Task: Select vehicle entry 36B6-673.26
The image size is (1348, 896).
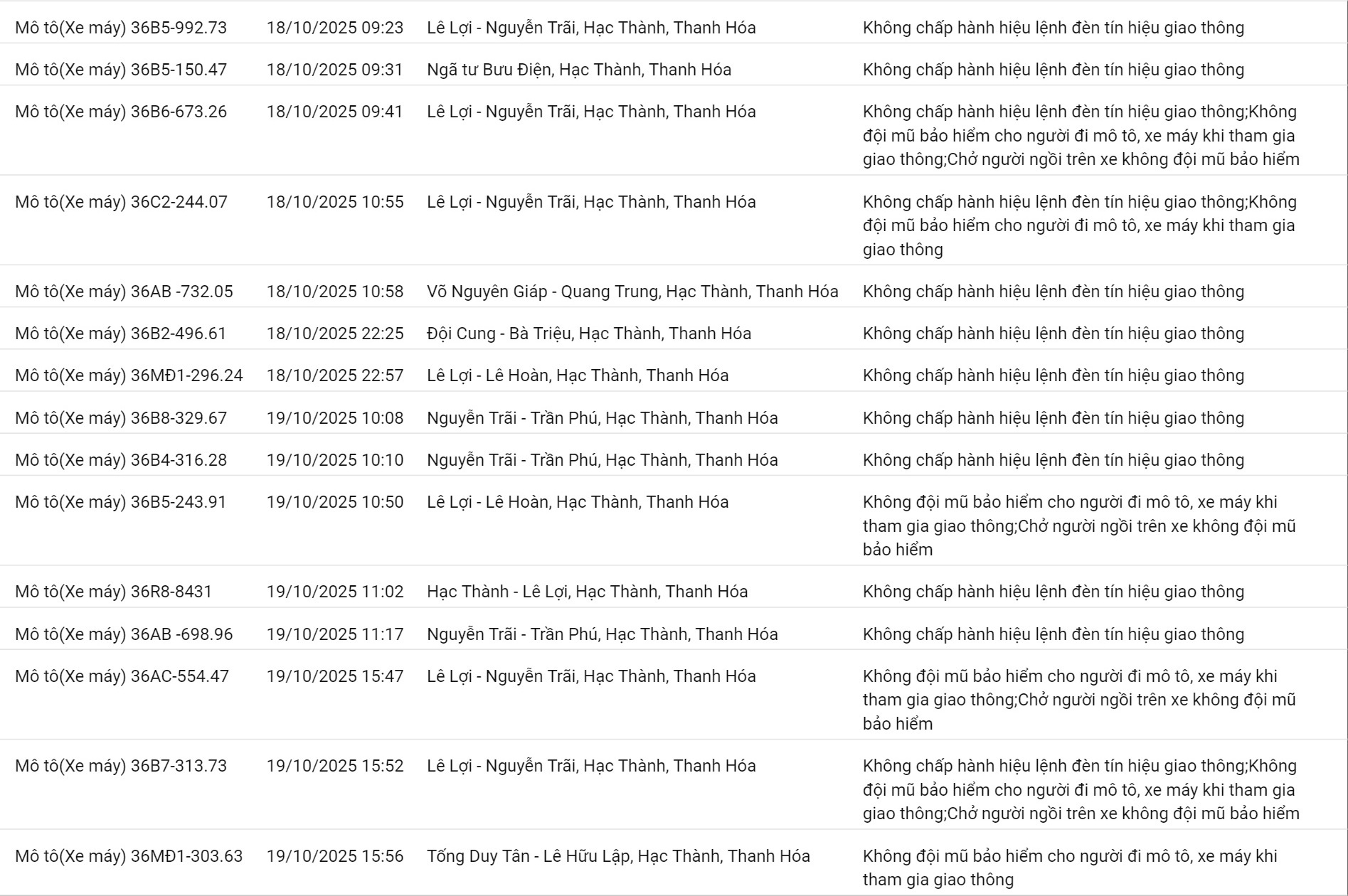Action: (121, 112)
